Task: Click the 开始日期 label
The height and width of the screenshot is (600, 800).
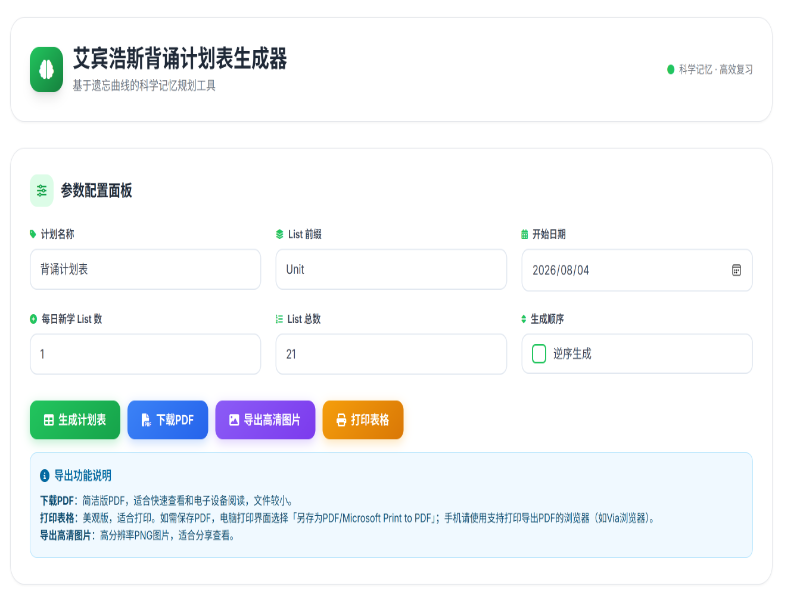Action: [549, 234]
